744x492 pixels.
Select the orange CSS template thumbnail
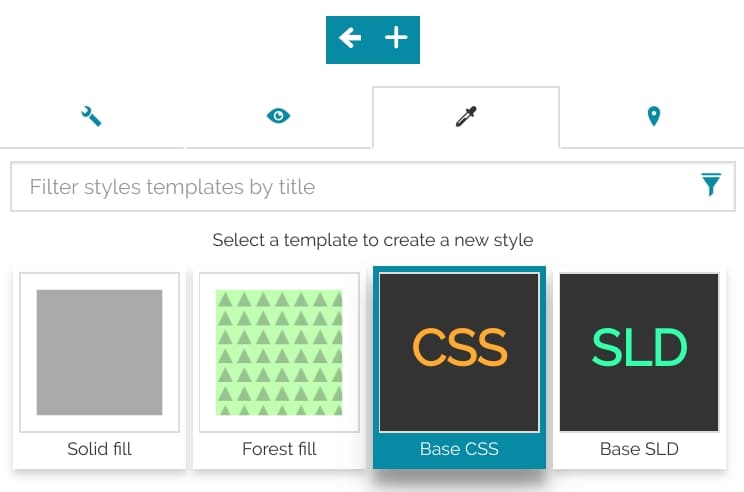pyautogui.click(x=459, y=352)
